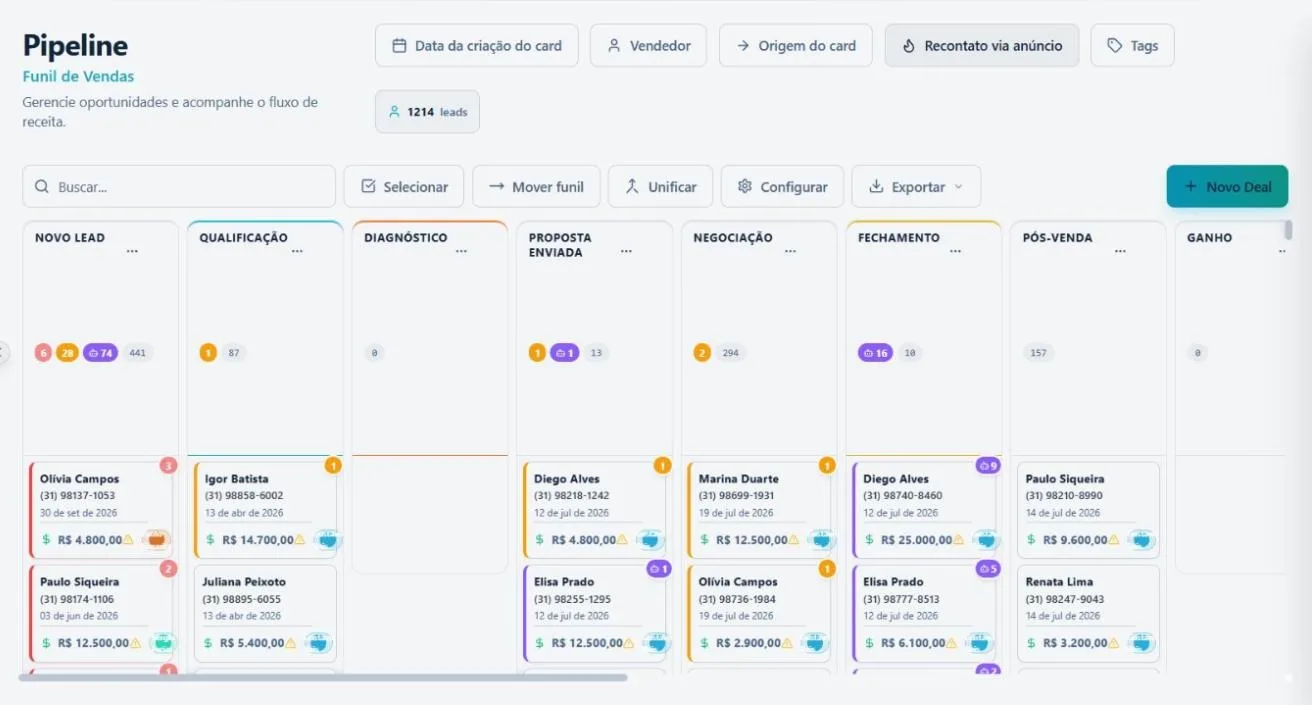Click the Ganho column header
Screen dimensions: 1312x705
1209,238
